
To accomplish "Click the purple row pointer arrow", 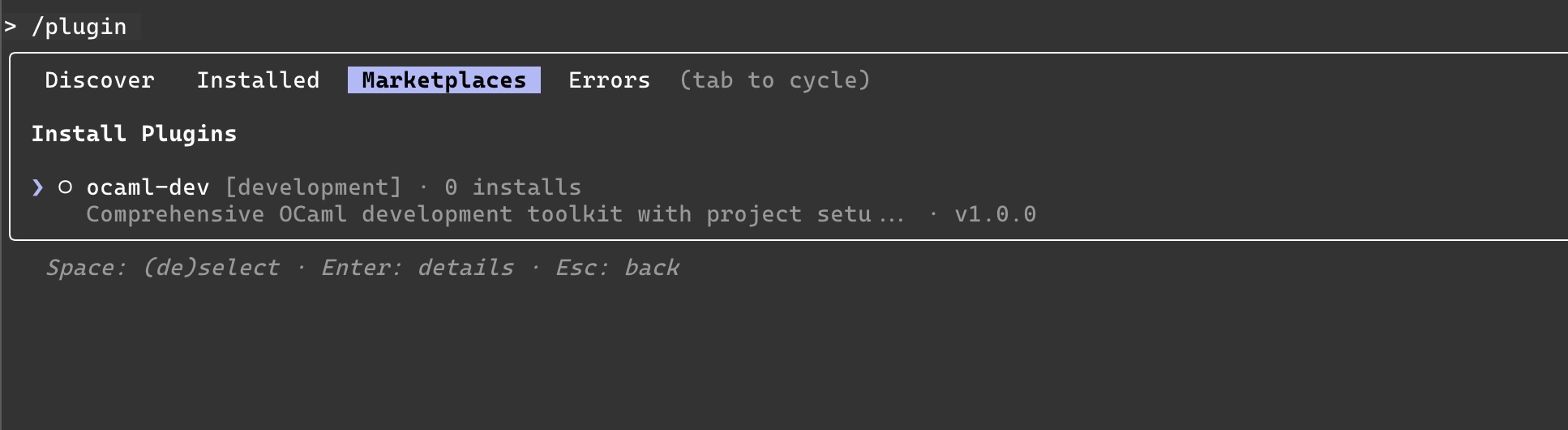I will [37, 187].
